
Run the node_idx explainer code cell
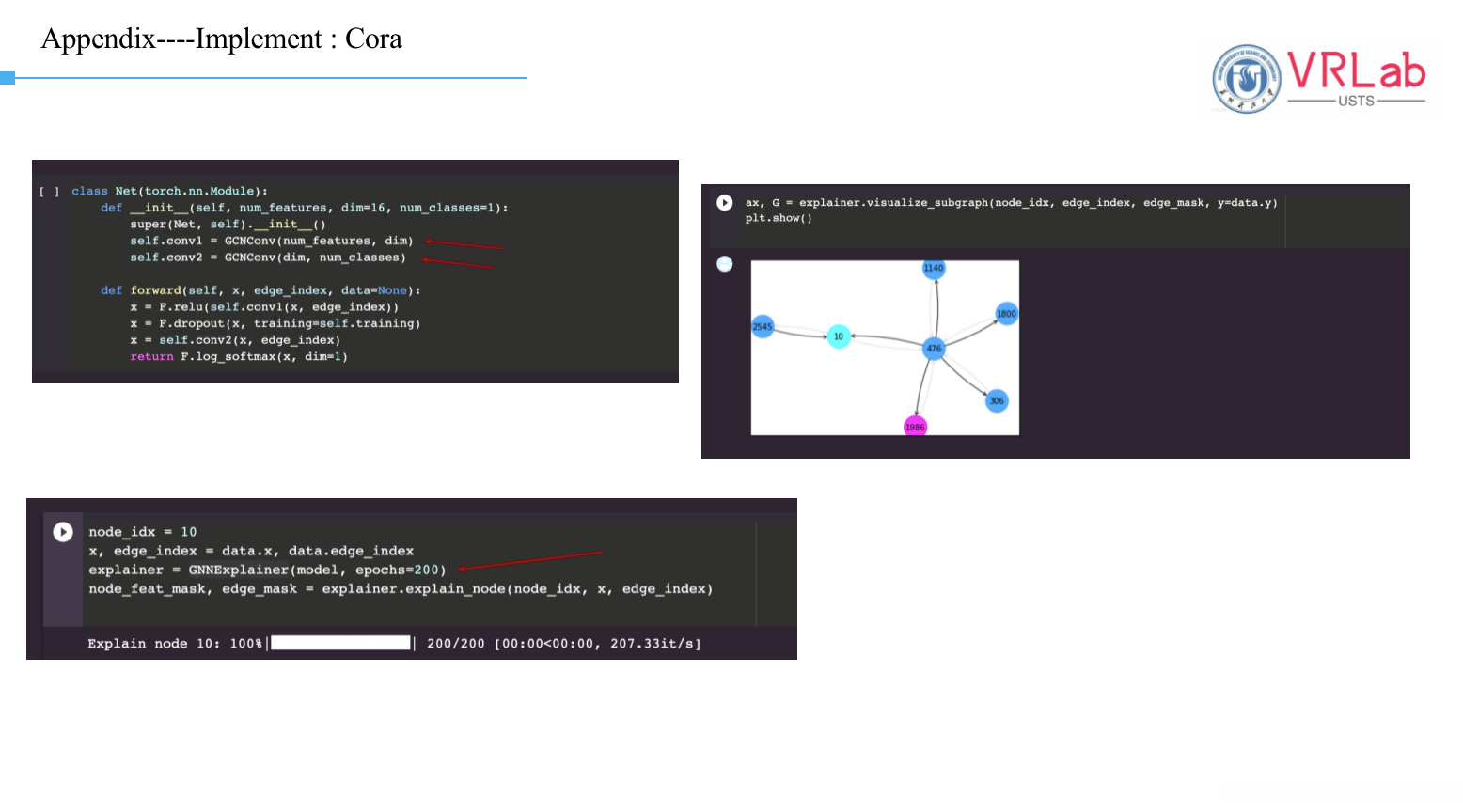pyautogui.click(x=63, y=532)
